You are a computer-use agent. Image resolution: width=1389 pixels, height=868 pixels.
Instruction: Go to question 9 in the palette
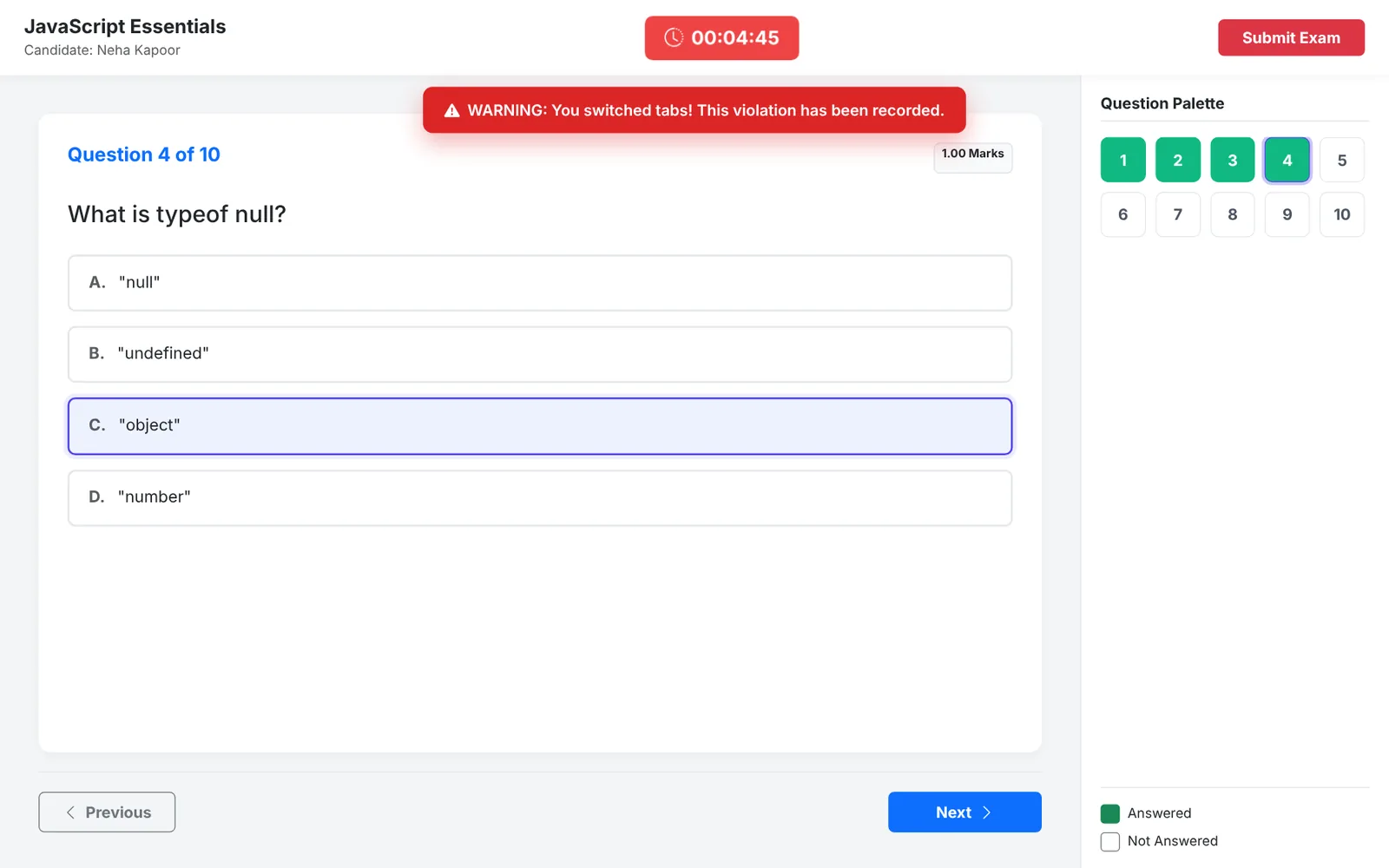1287,214
